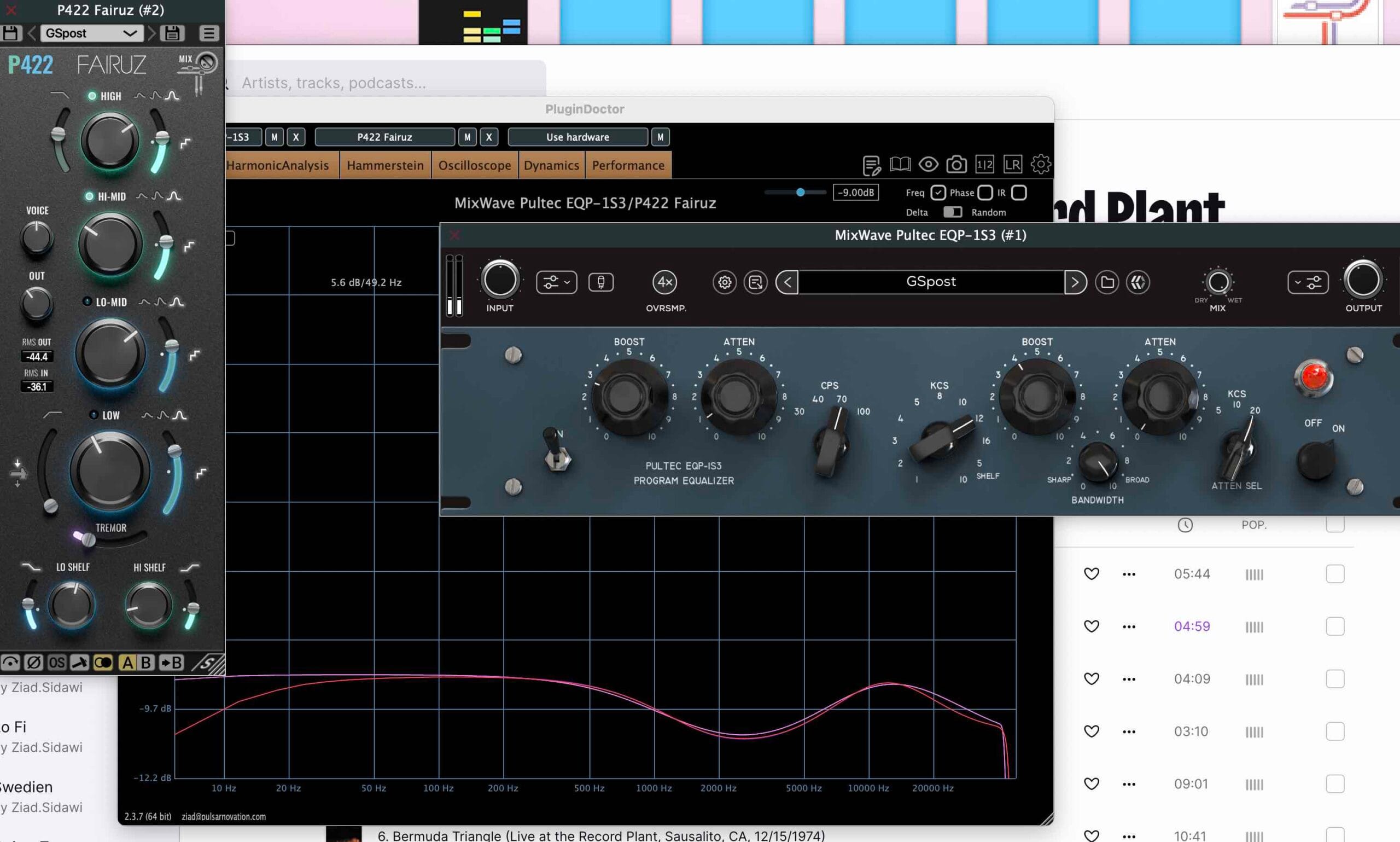Expand the Pultec output options dropdown
This screenshot has width=1400, height=842.
coord(1308,282)
